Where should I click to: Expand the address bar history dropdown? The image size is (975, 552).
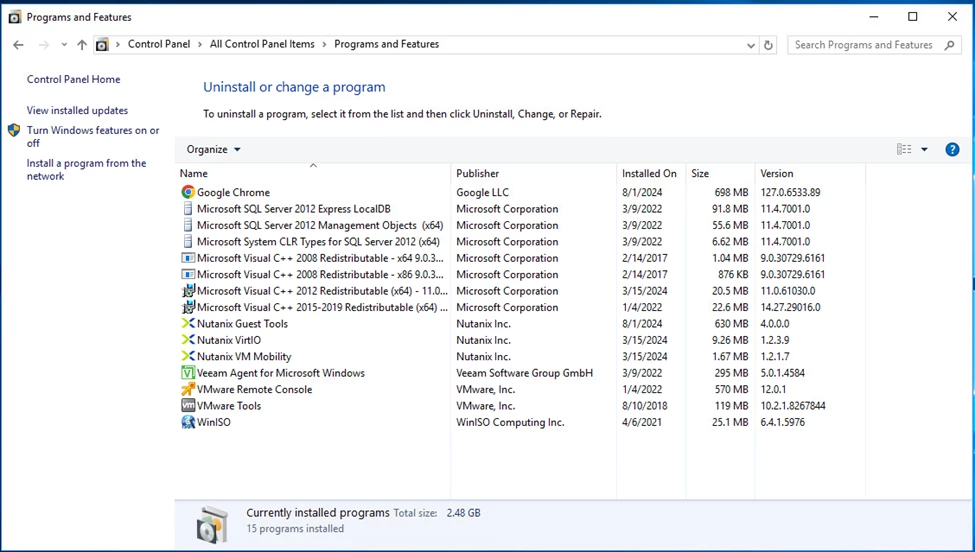(x=751, y=45)
